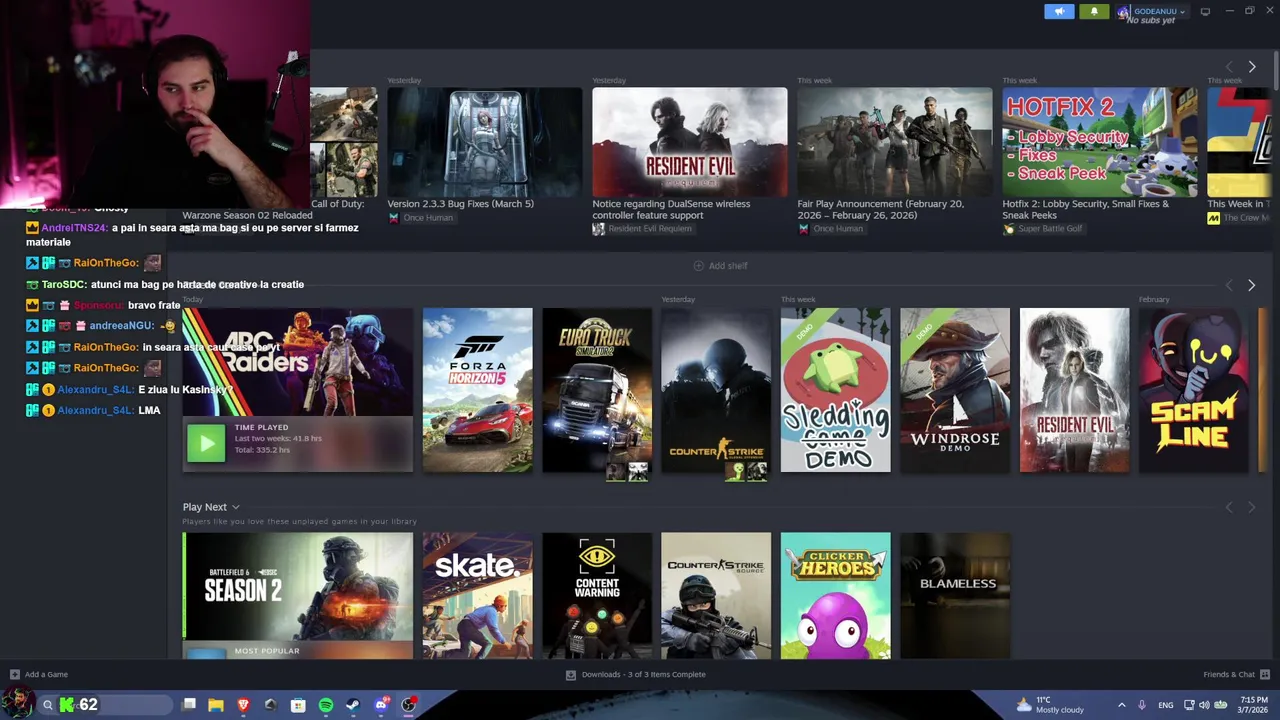Screen dimensions: 1280x720
Task: Open Forza Horizon 5 game cover
Action: [x=477, y=390]
